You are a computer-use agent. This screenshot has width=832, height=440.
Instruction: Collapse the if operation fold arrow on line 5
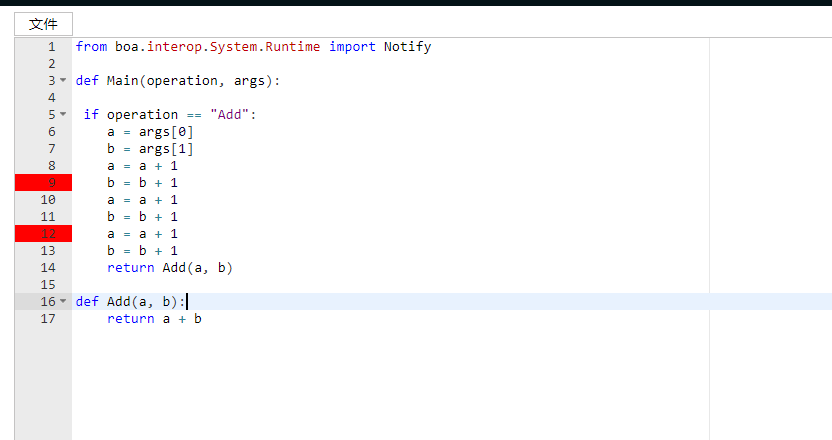63,114
